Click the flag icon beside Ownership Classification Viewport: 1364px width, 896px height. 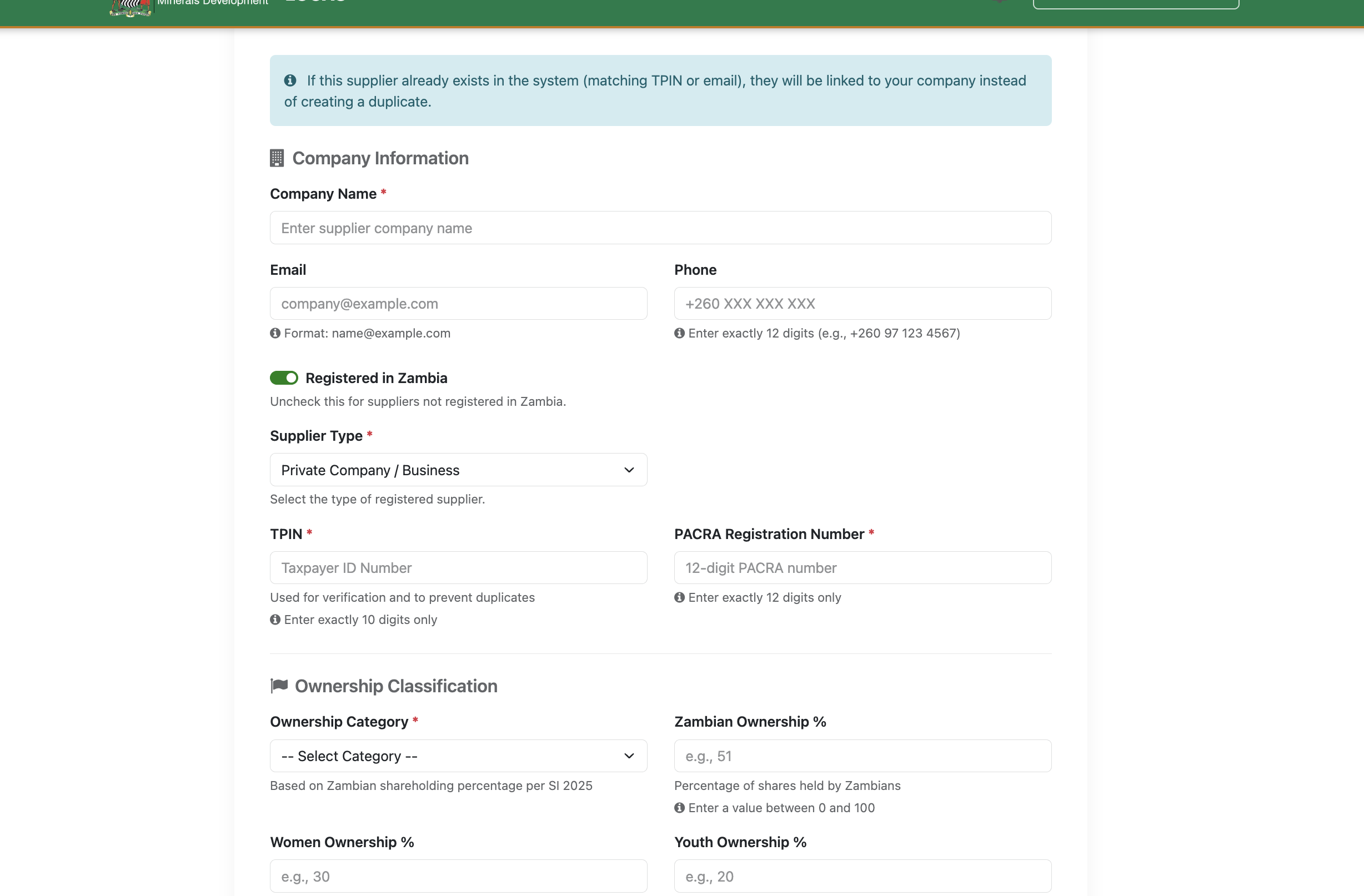point(279,686)
